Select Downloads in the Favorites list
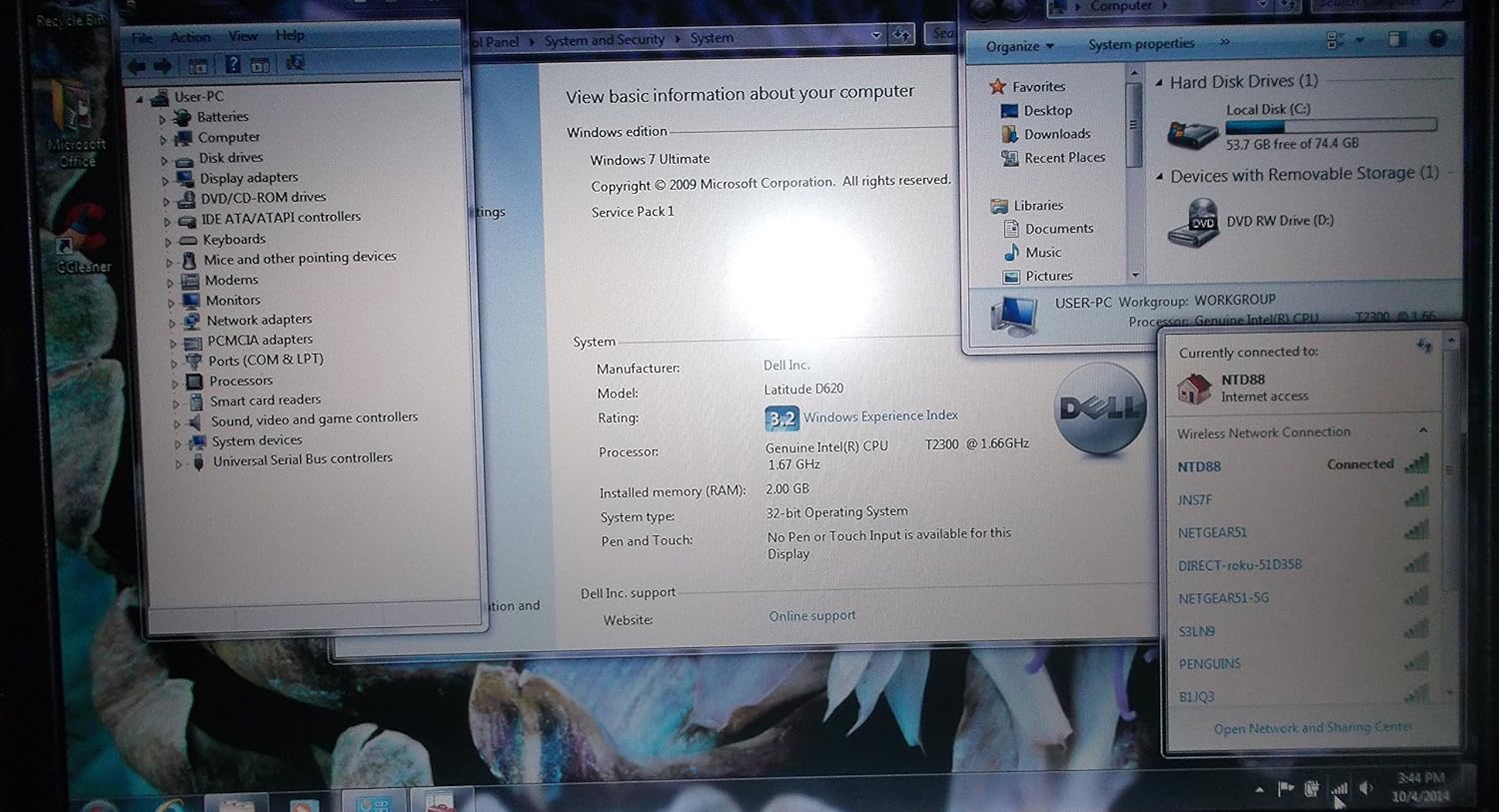 [x=1056, y=134]
